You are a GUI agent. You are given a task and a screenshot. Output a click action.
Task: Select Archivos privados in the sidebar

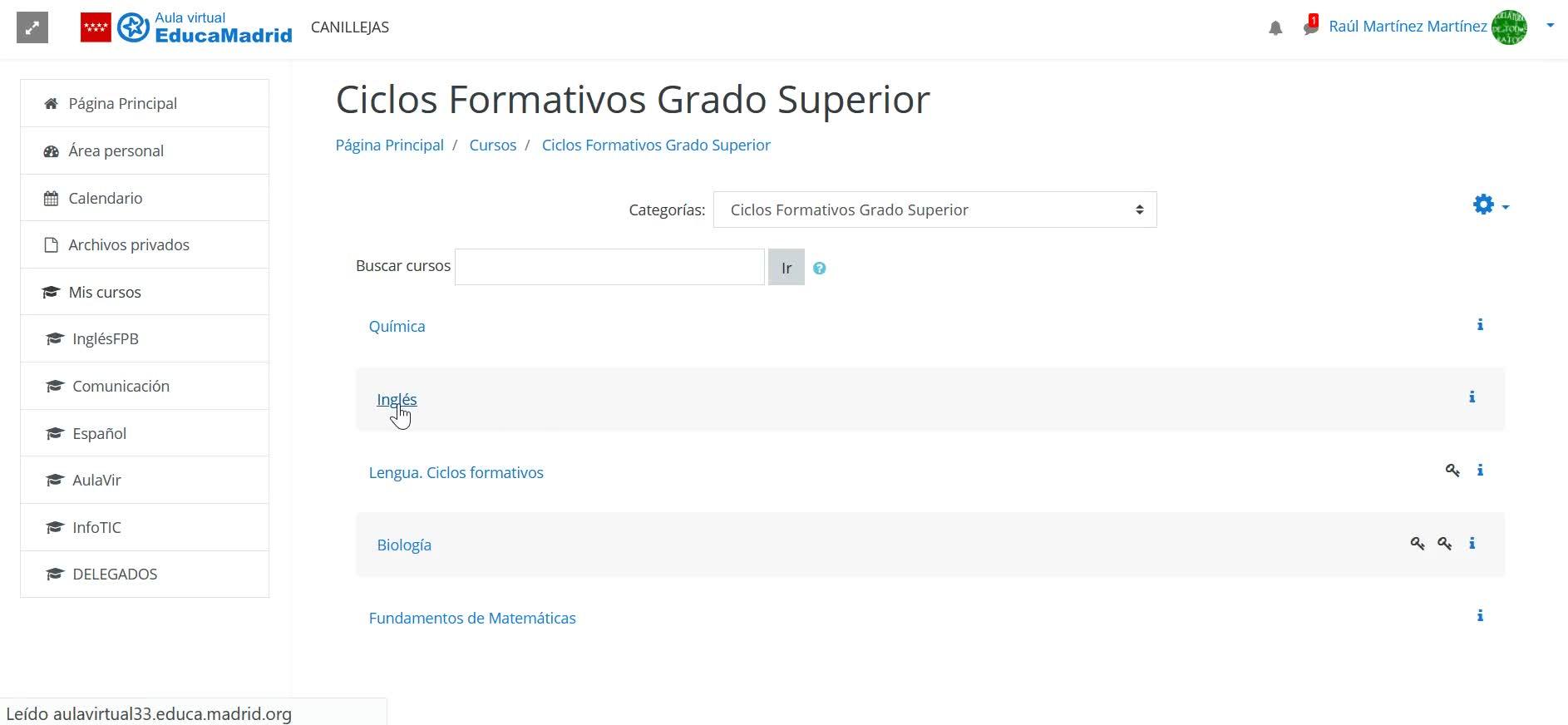point(145,245)
